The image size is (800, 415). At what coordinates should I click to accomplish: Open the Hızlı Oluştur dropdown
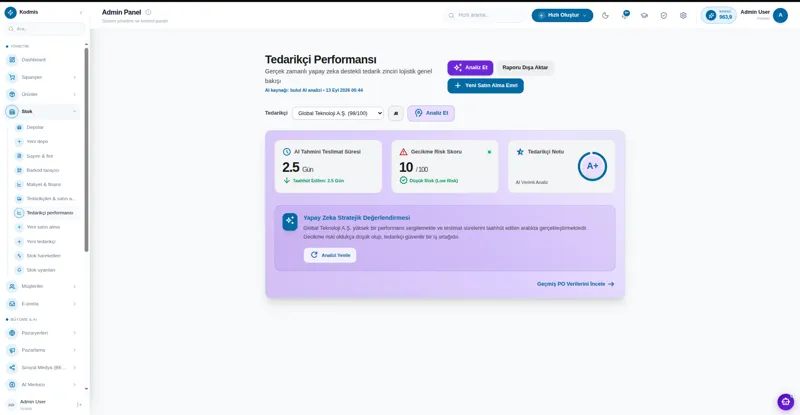(562, 15)
